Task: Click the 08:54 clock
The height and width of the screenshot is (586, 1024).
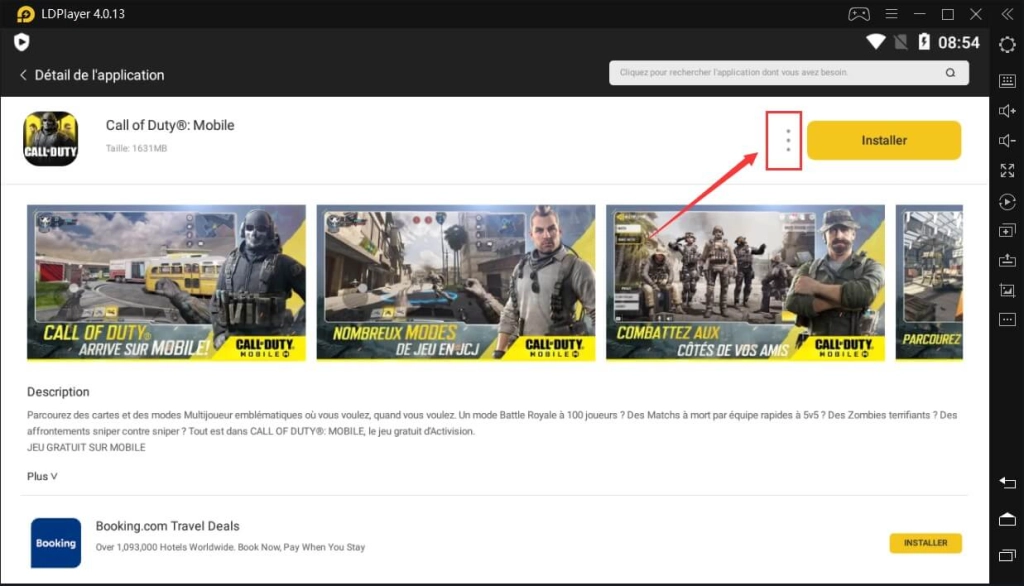Action: pyautogui.click(x=959, y=42)
